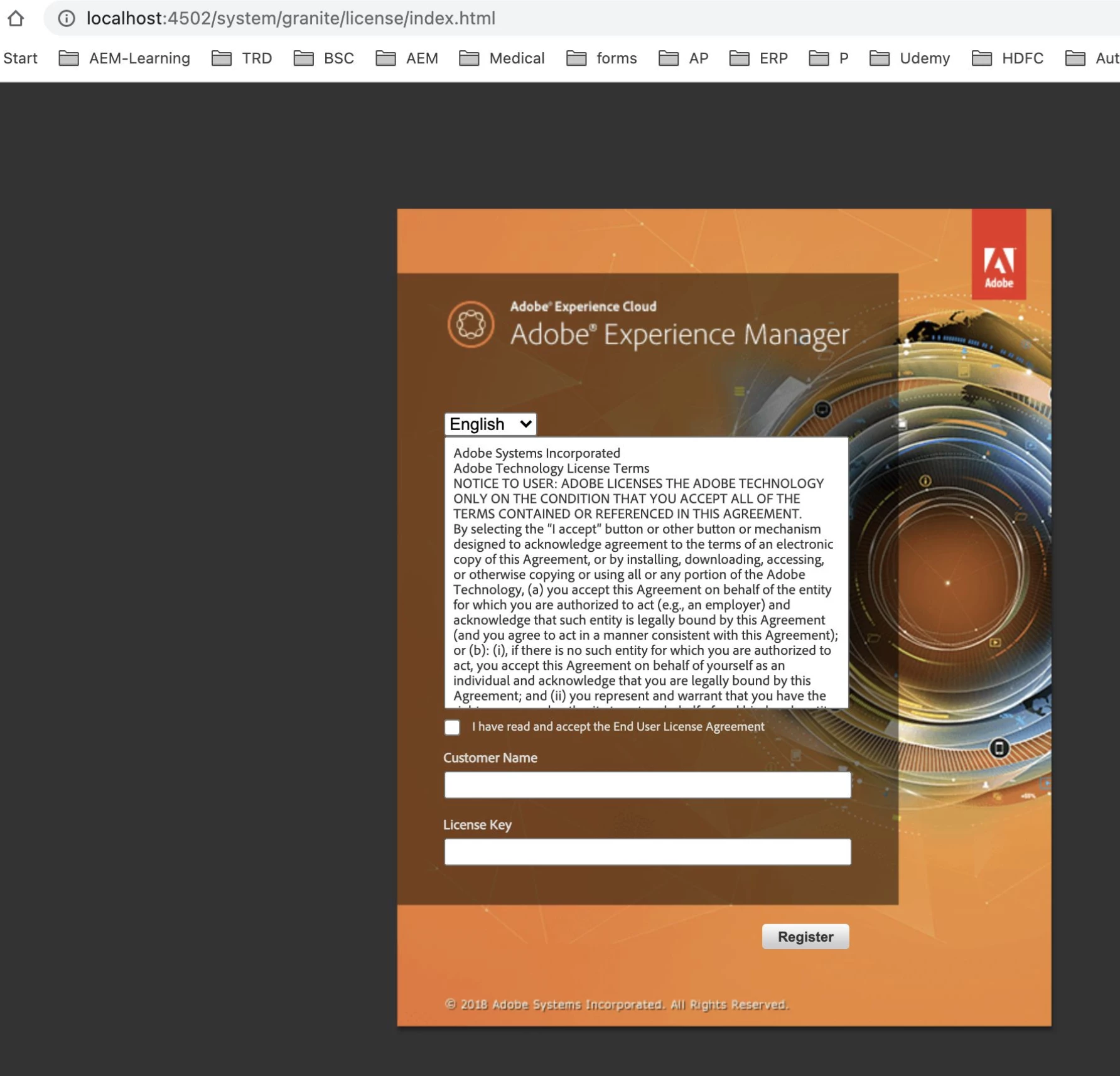Click the Adobe logo badge
The height and width of the screenshot is (1076, 1120).
click(998, 254)
